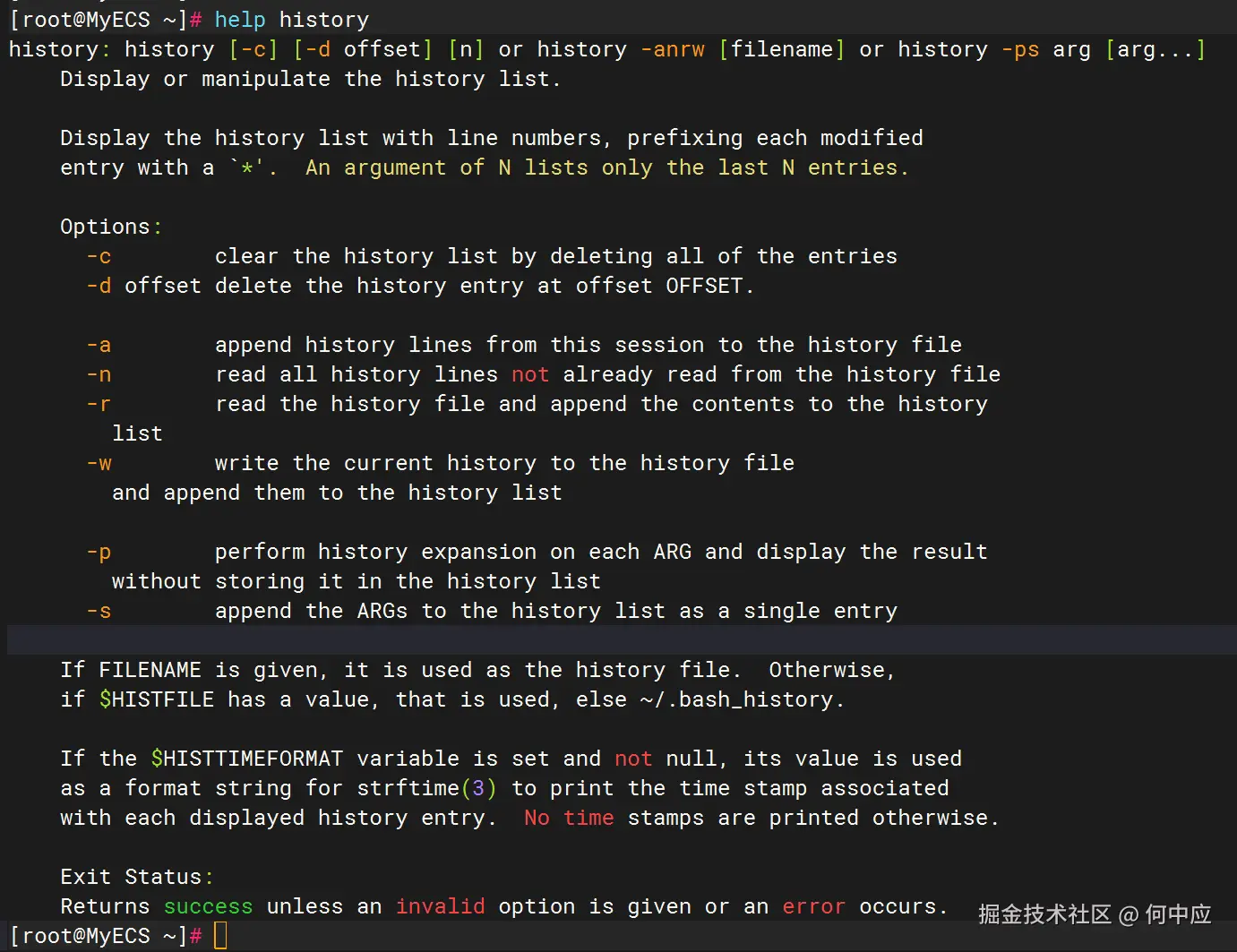Click '[-d offset]' in the usage line

click(x=363, y=49)
